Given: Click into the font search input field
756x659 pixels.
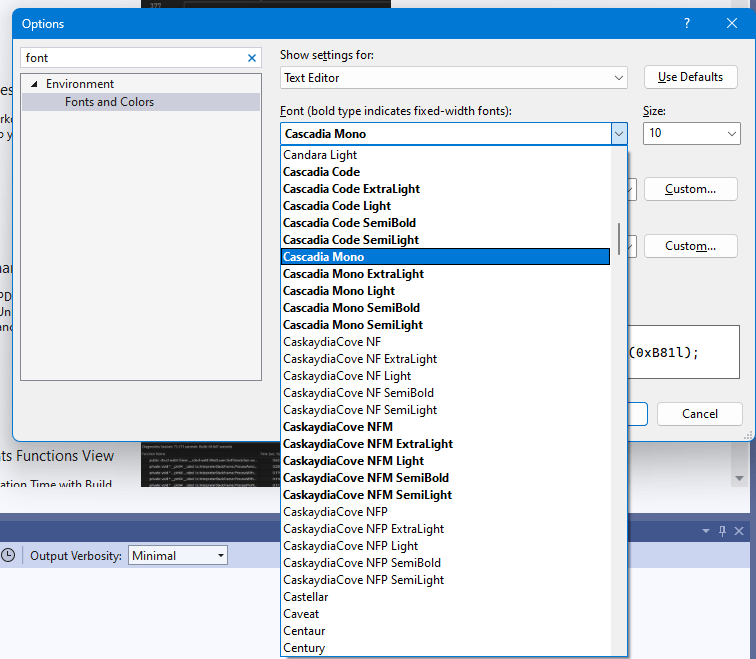Looking at the screenshot, I should tap(135, 58).
